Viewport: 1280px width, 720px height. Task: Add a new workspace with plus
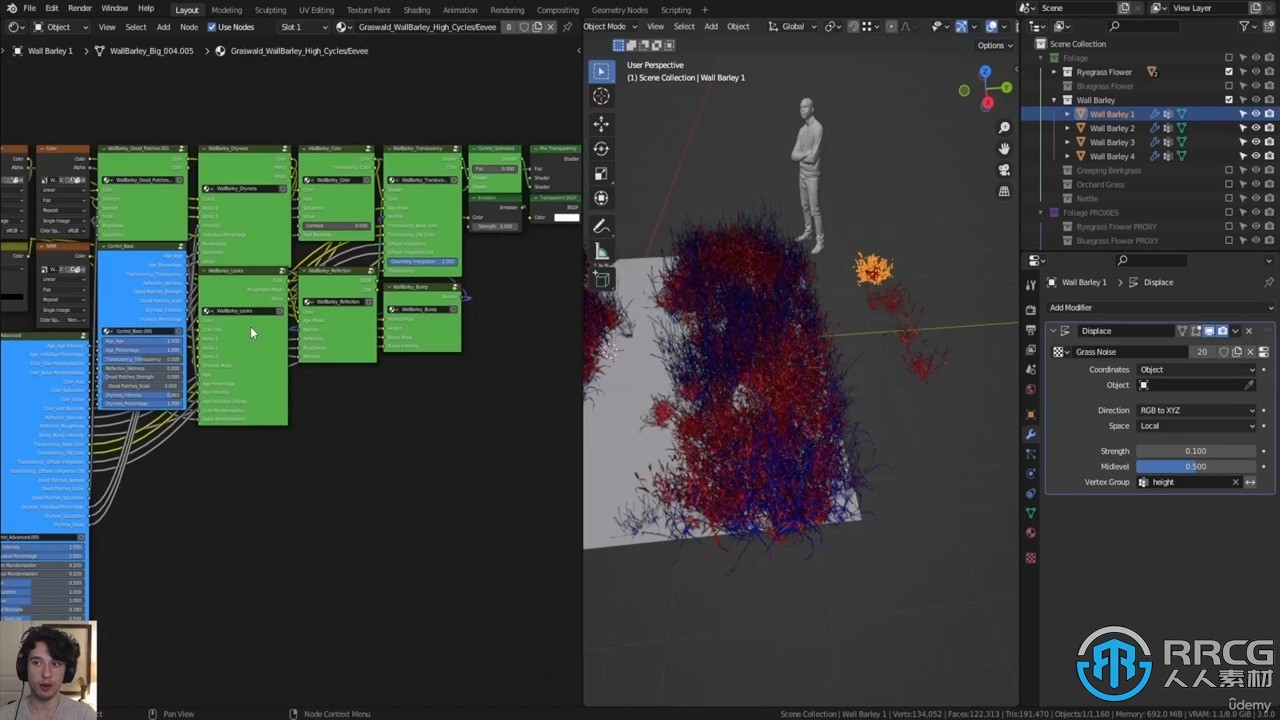(x=704, y=10)
